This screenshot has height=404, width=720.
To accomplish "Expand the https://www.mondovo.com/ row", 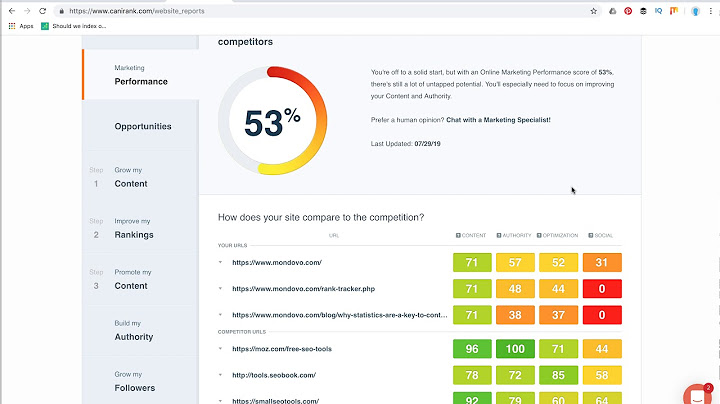I will (220, 263).
